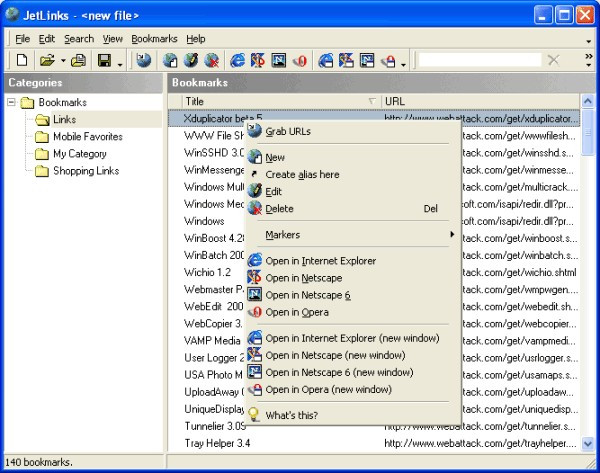Open the Search menu
600x473 pixels.
click(79, 39)
